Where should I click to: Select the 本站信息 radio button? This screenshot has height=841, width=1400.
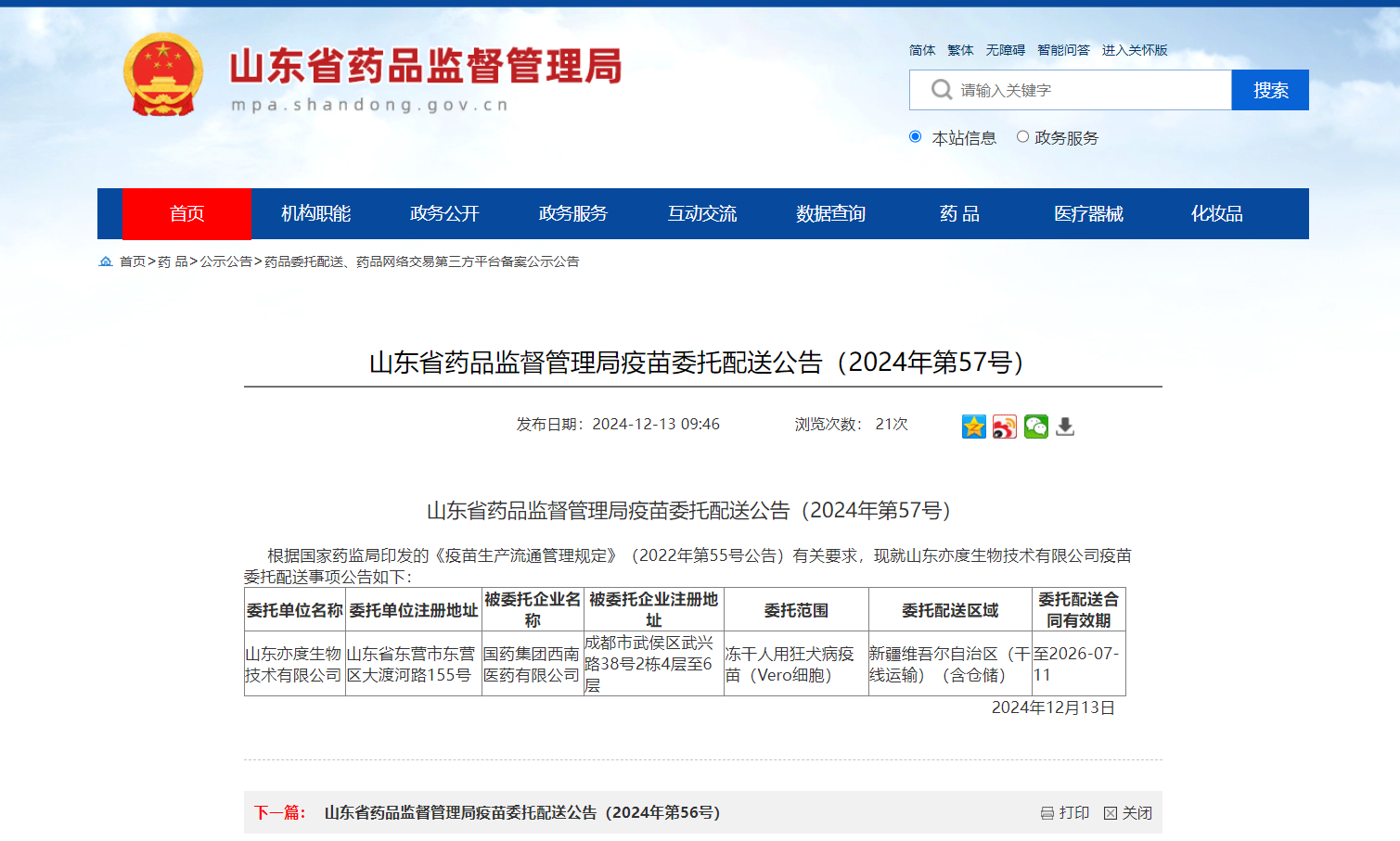(916, 137)
